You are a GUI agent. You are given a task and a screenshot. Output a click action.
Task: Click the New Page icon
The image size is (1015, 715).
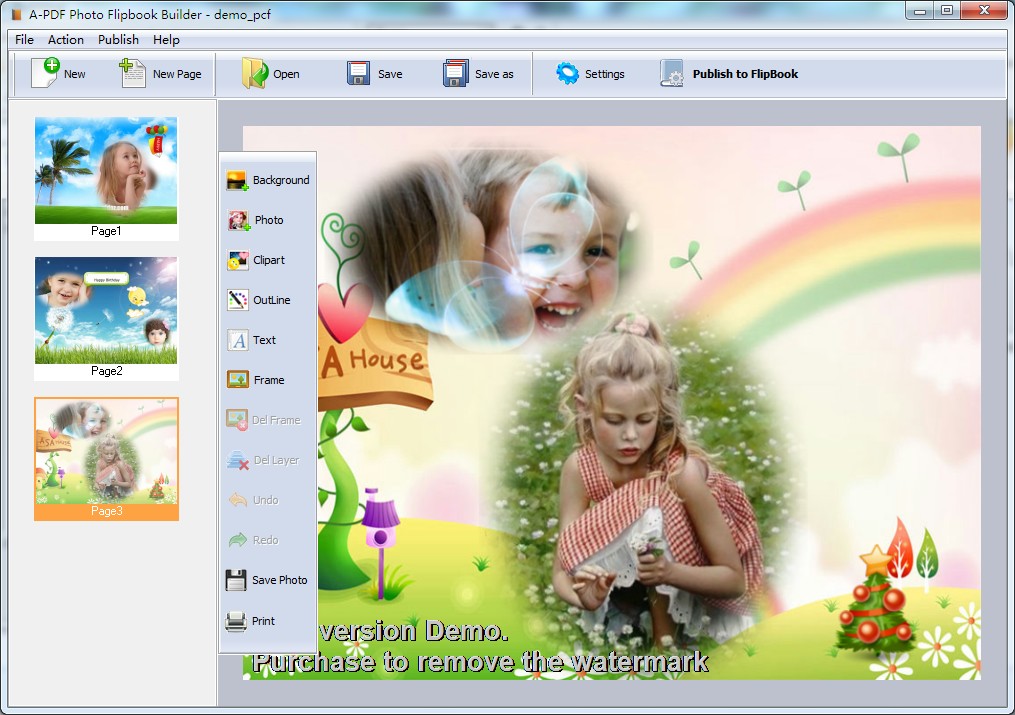pyautogui.click(x=133, y=72)
